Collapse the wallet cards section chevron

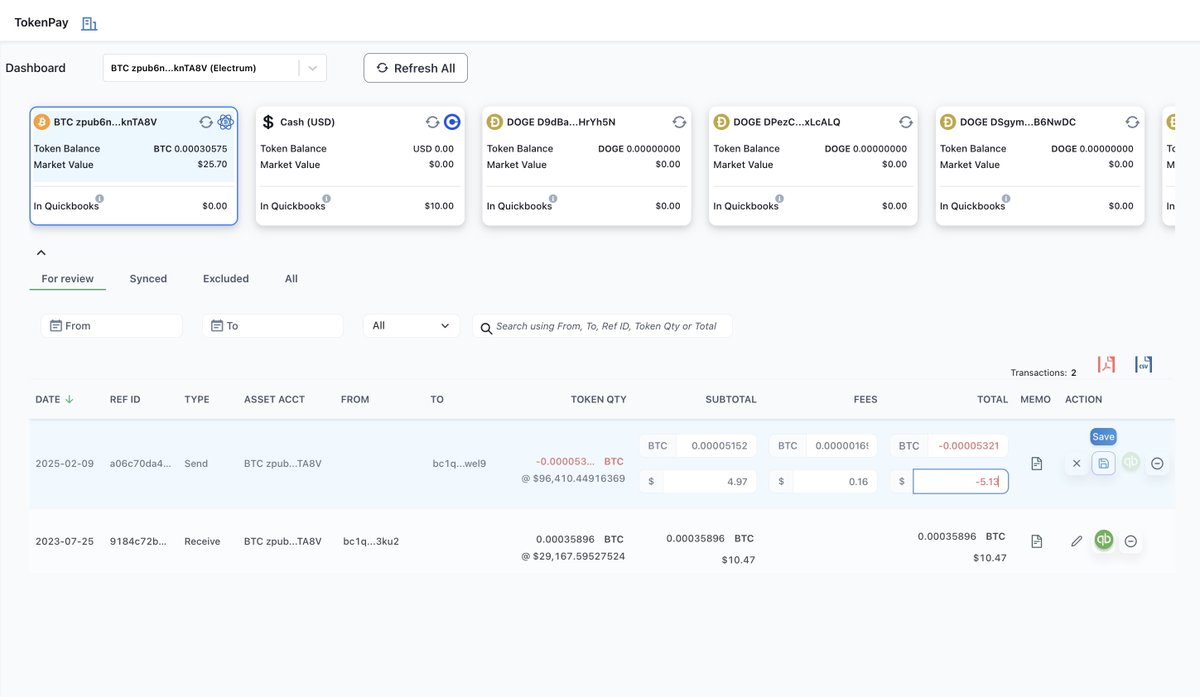coord(41,253)
